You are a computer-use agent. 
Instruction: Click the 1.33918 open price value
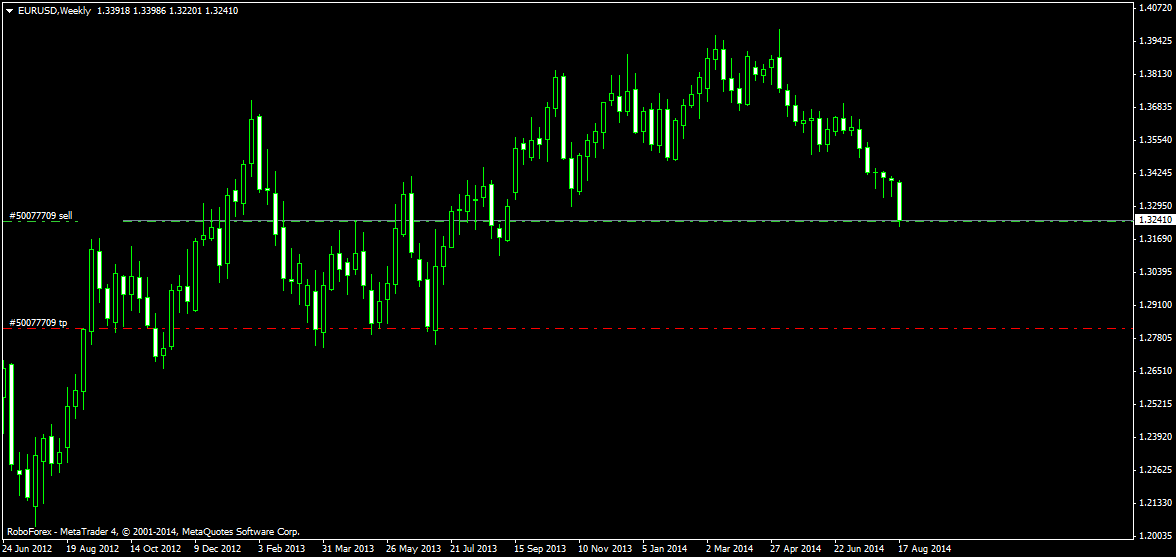tap(112, 11)
